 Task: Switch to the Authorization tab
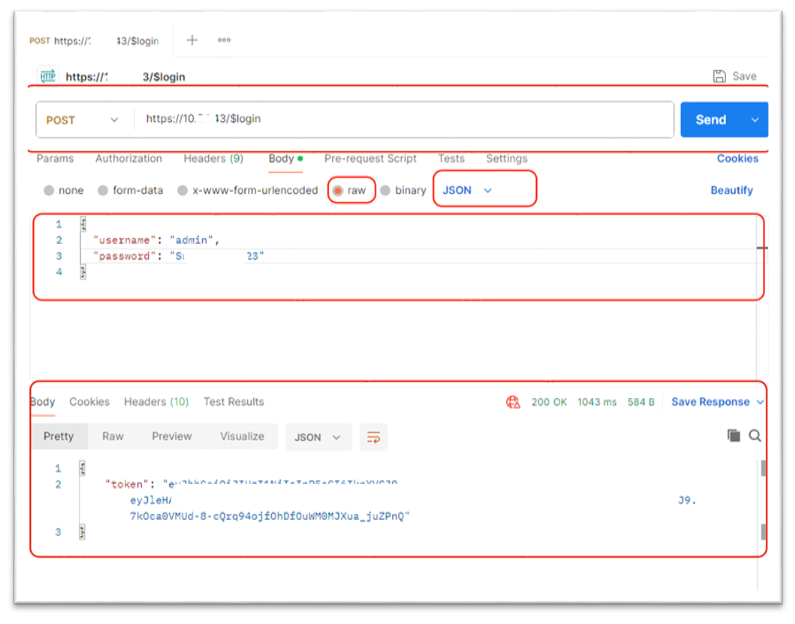(128, 158)
